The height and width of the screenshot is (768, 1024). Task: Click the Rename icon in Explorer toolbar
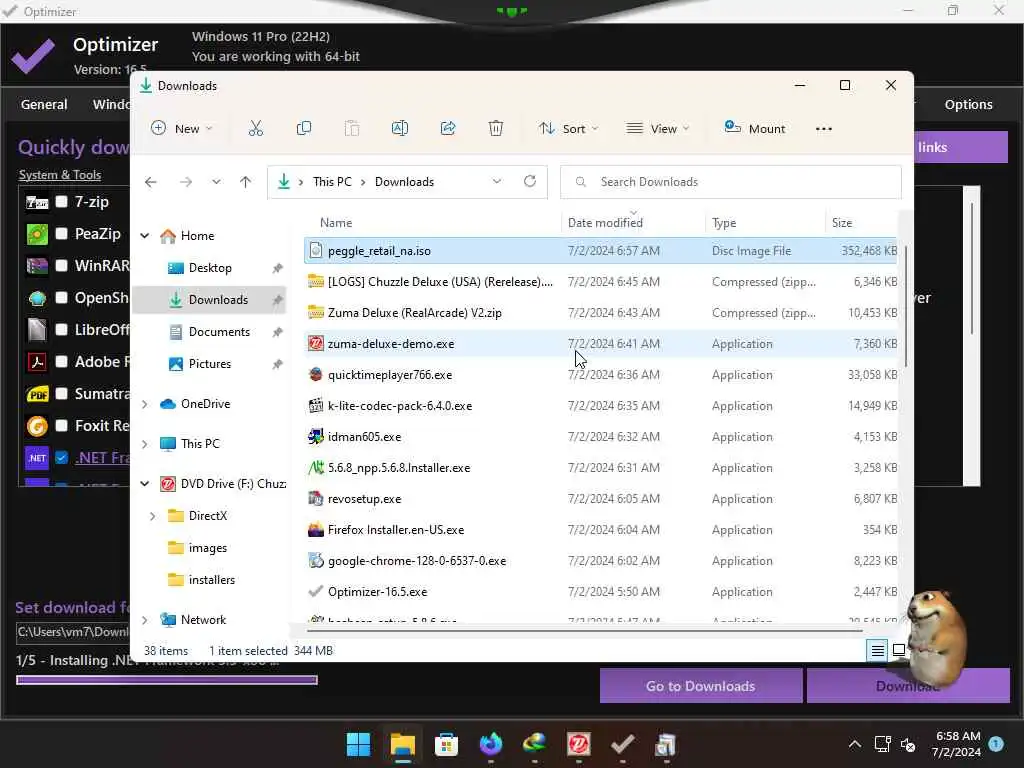tap(400, 129)
